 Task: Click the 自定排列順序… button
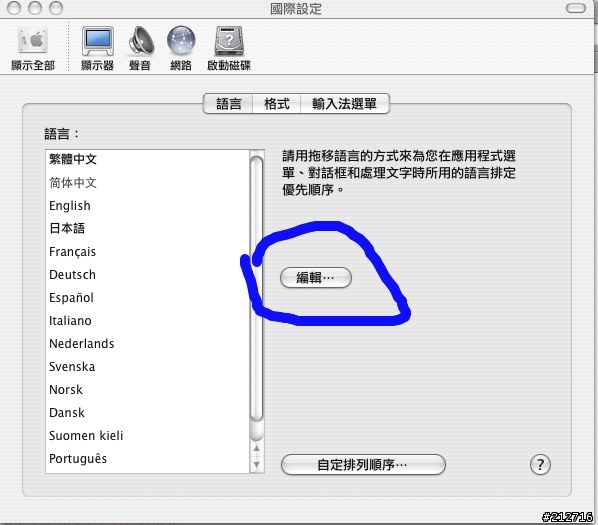click(x=363, y=465)
